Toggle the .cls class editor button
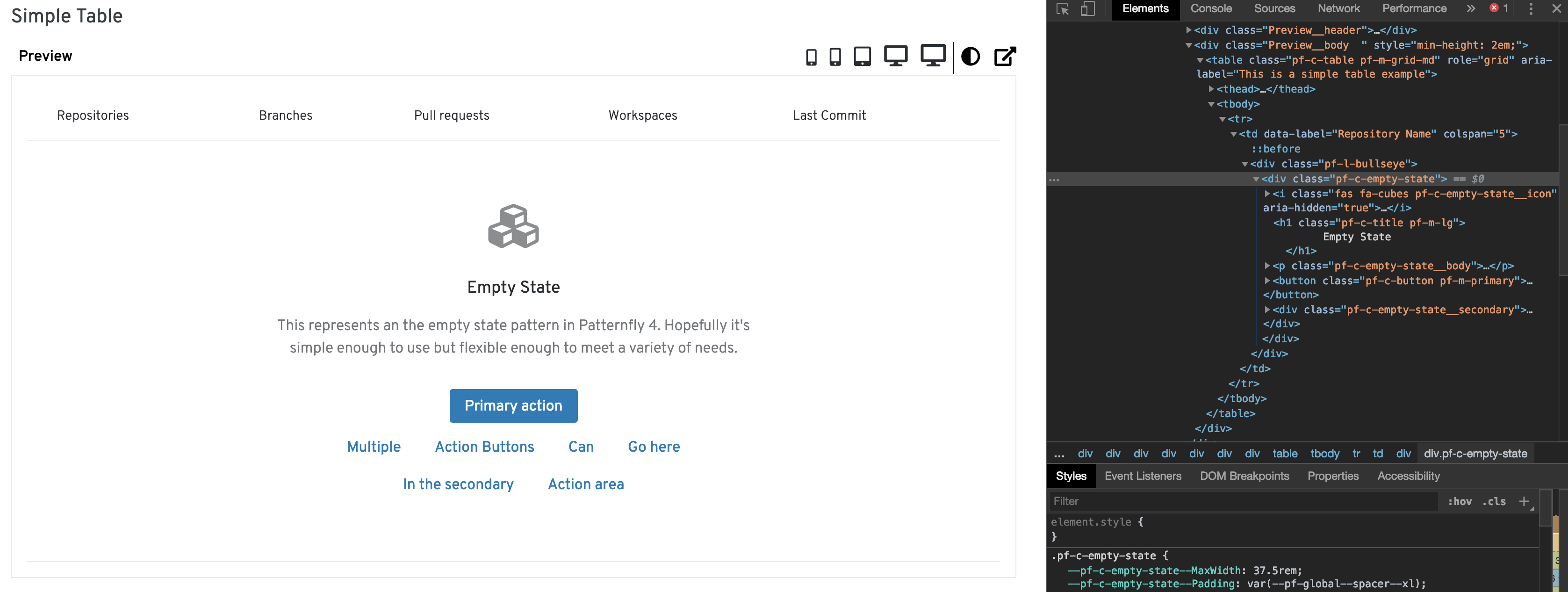1568x592 pixels. click(1494, 501)
